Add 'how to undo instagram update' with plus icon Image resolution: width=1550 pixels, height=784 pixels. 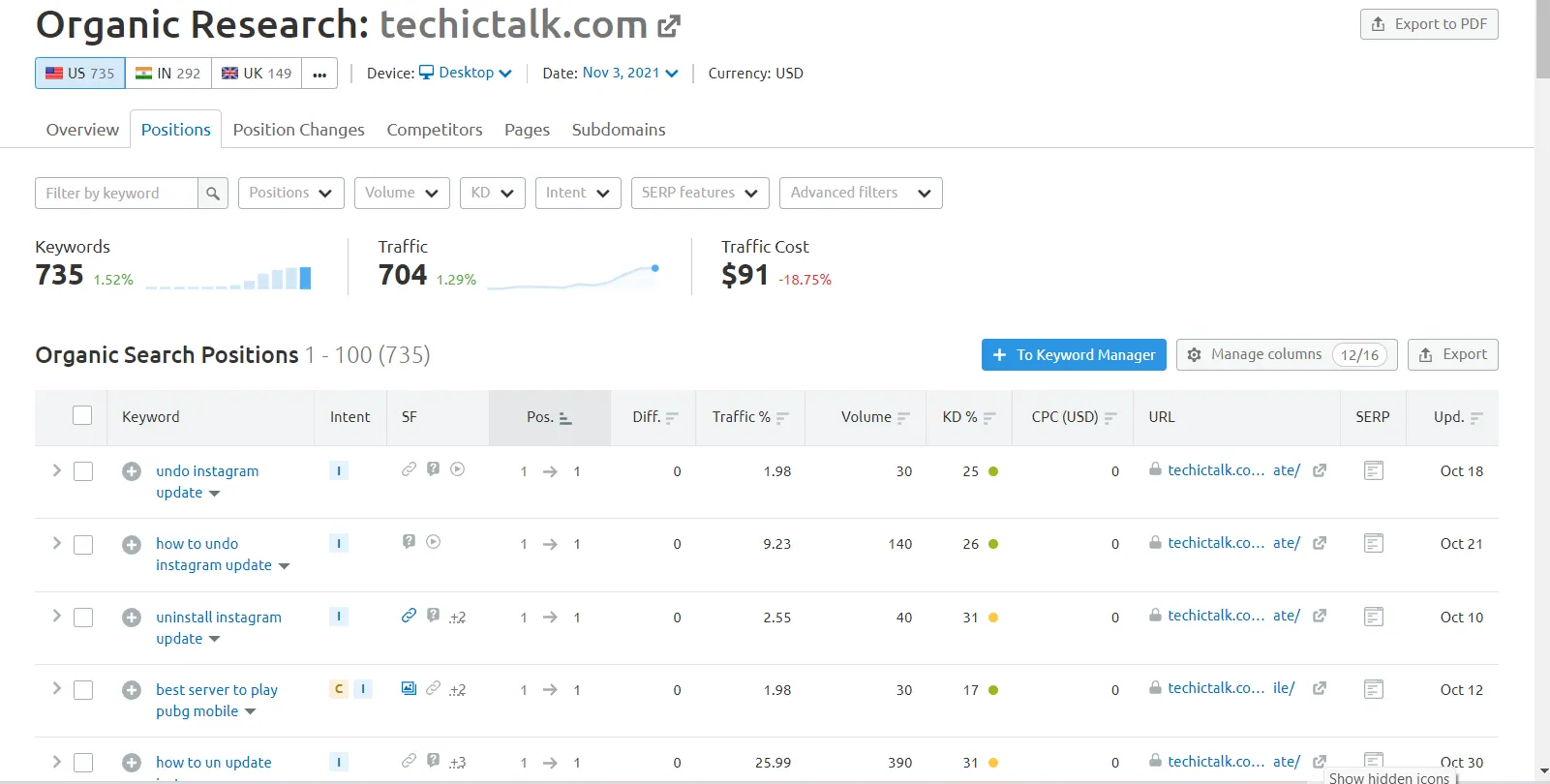tap(132, 545)
